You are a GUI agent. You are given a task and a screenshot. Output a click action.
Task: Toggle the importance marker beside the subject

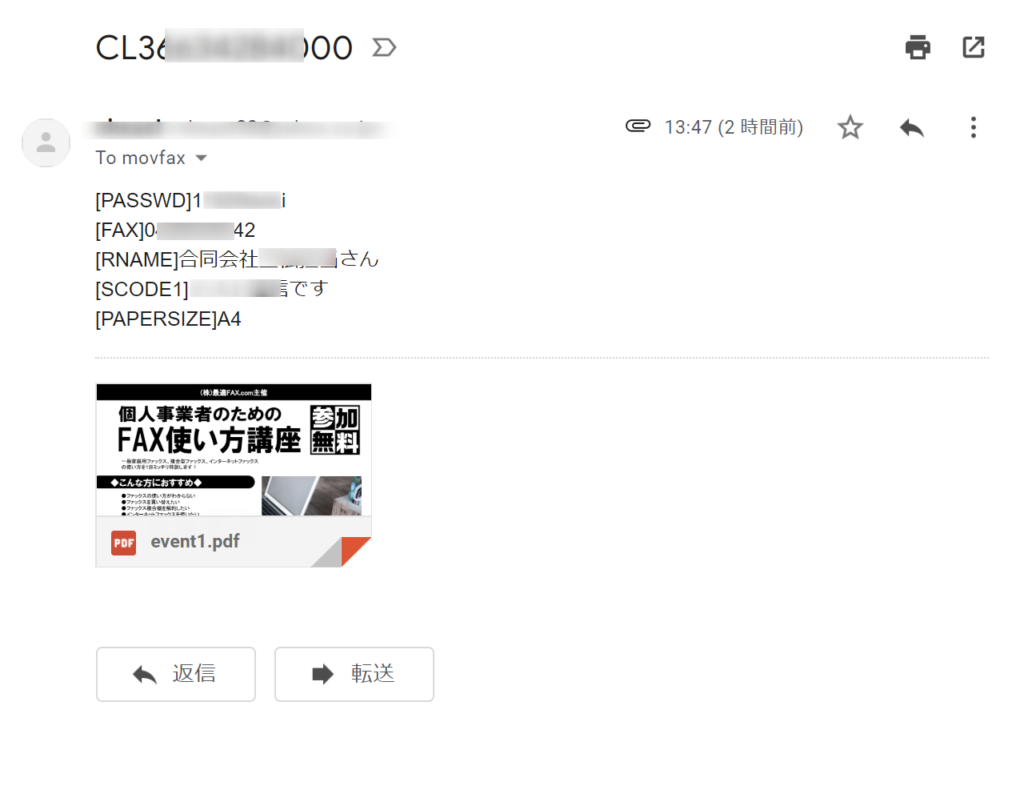point(384,48)
